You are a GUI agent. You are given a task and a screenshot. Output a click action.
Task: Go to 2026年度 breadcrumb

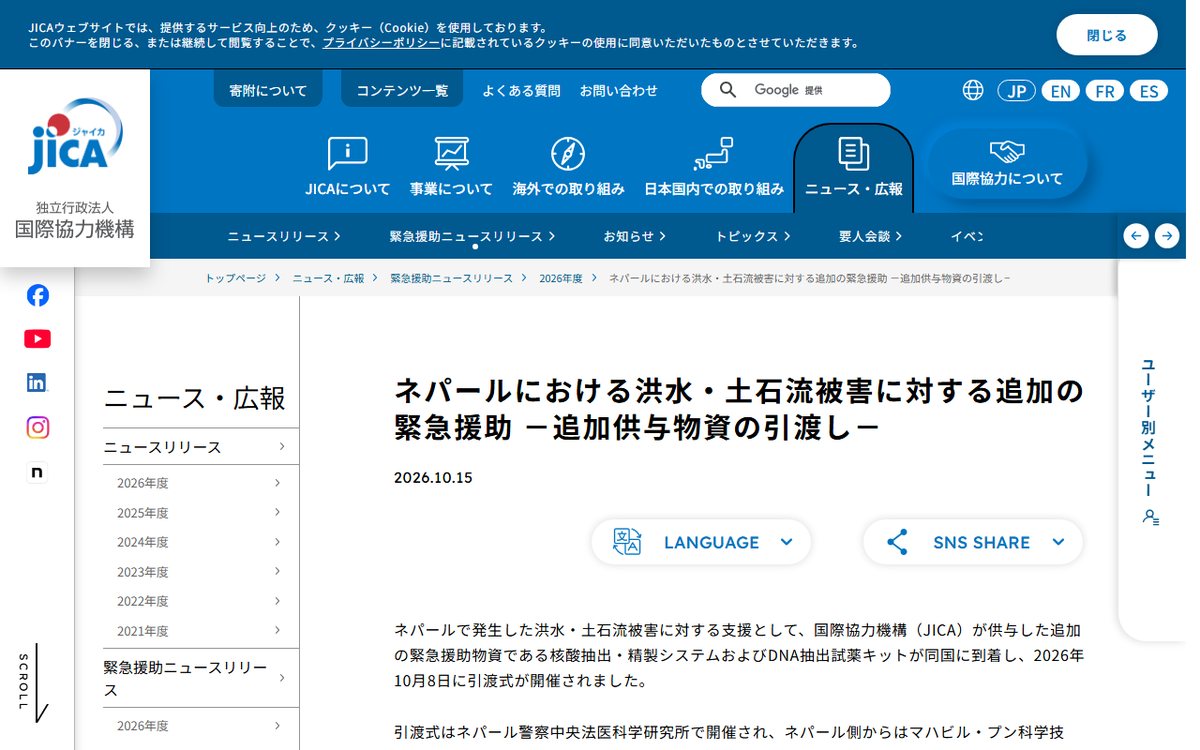561,278
